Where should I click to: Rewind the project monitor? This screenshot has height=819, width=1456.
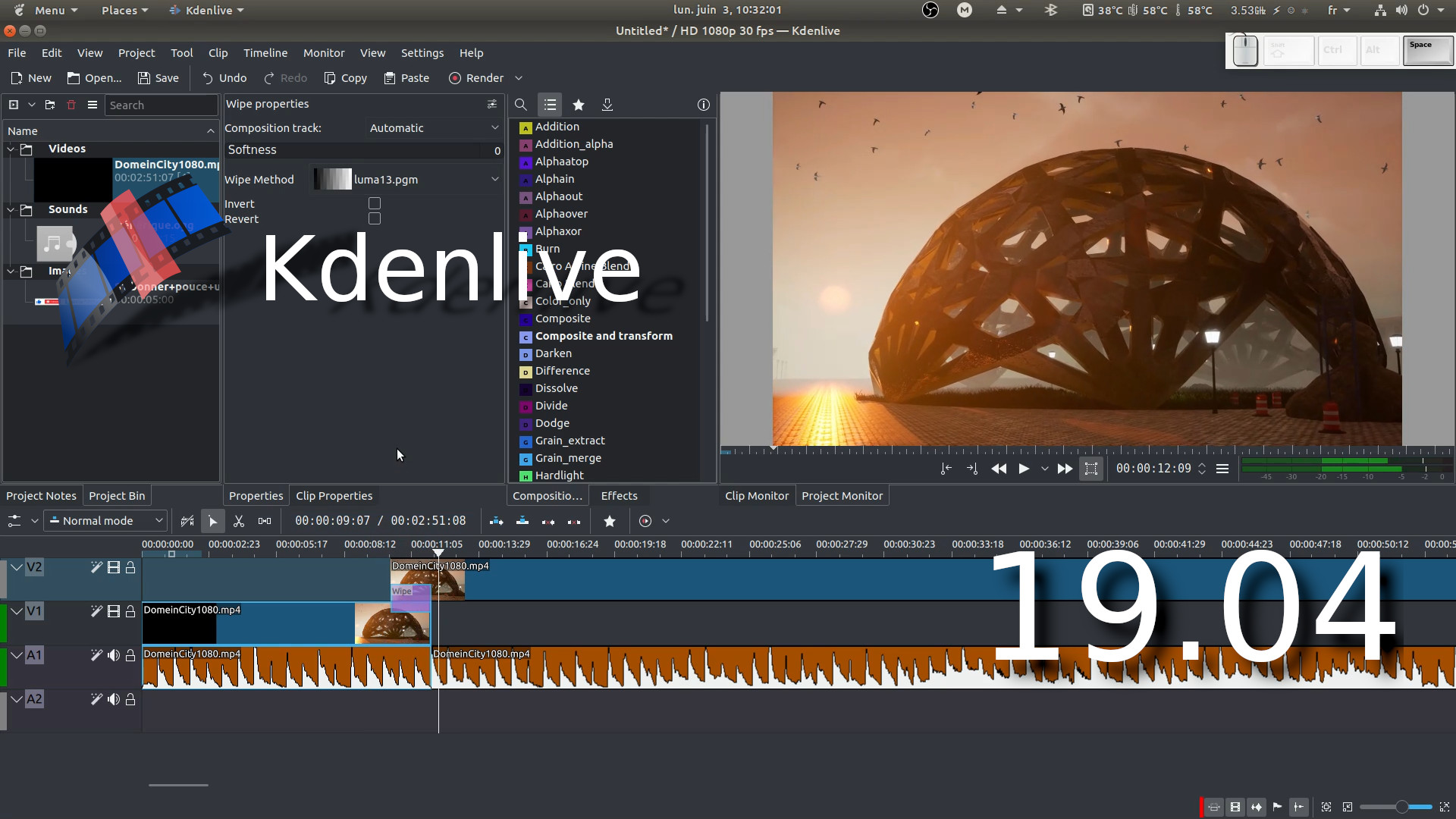(999, 469)
